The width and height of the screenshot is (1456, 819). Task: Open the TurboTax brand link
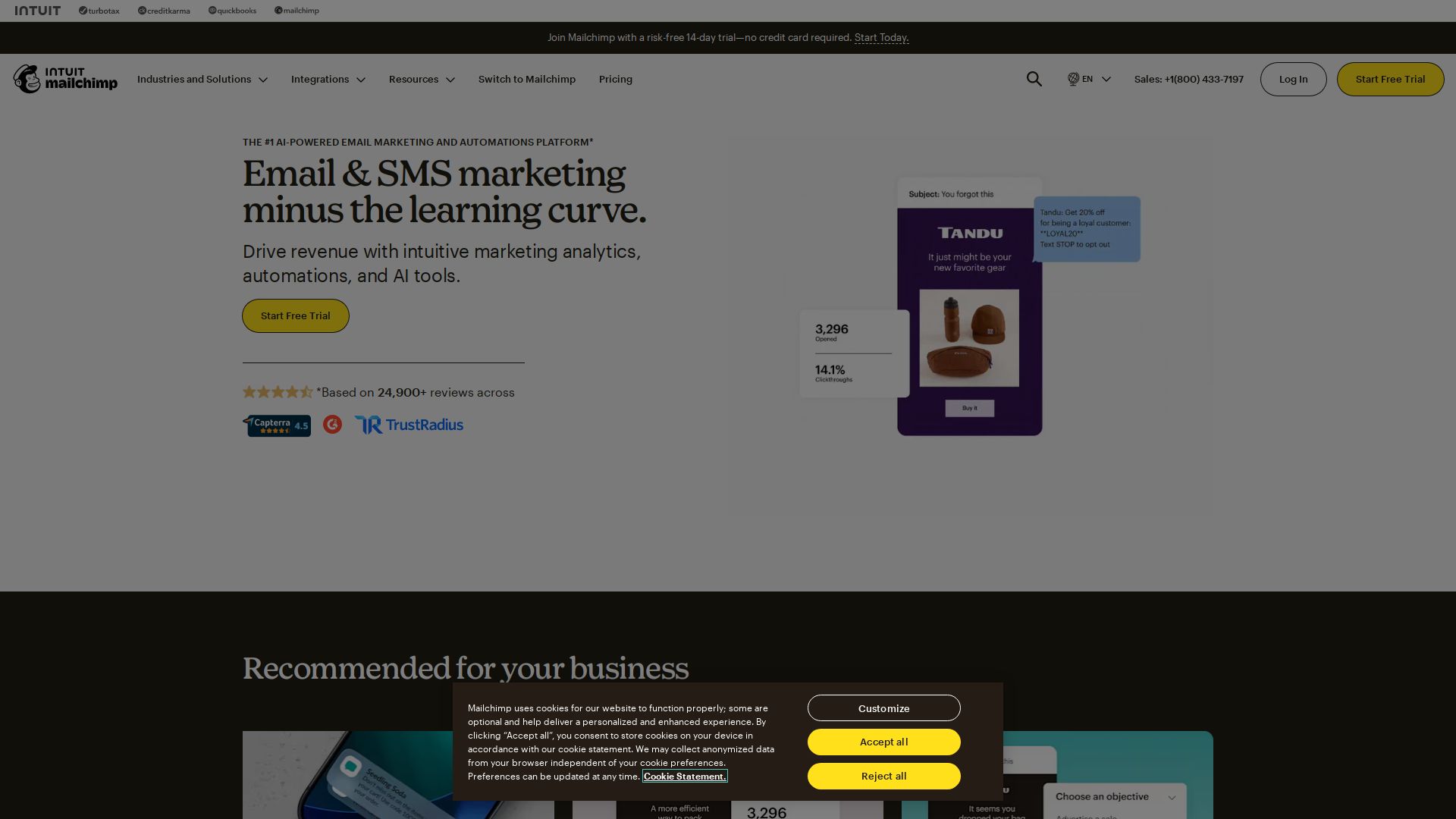click(99, 11)
